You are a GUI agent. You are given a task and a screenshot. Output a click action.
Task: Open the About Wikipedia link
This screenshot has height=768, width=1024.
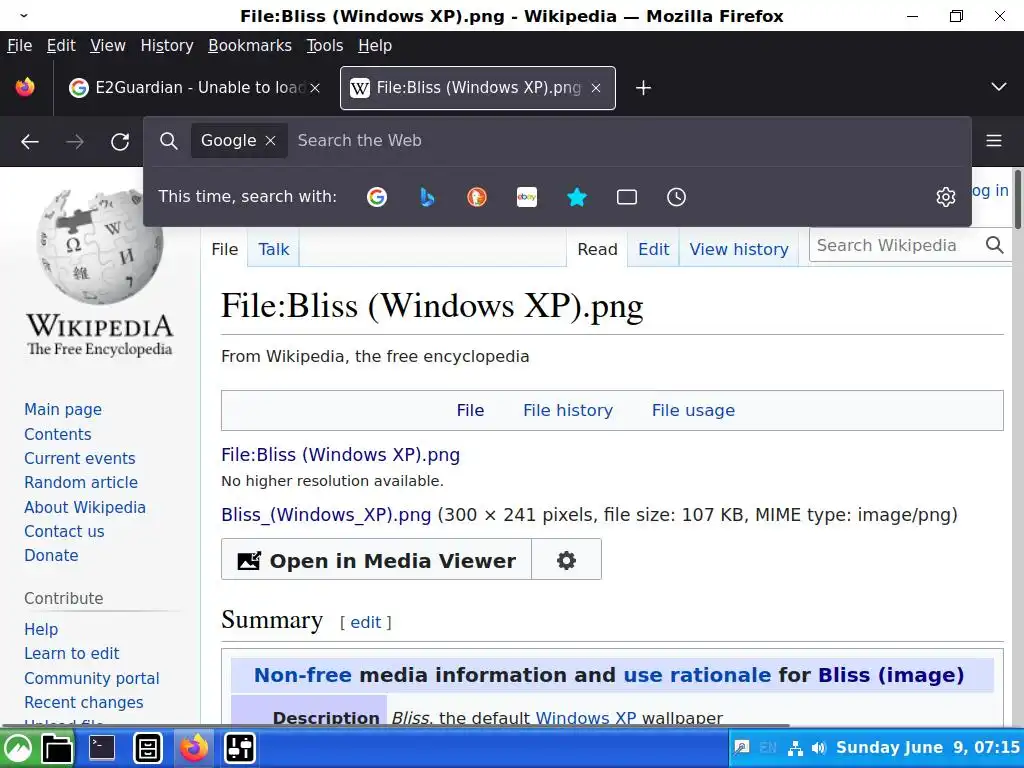[85, 507]
